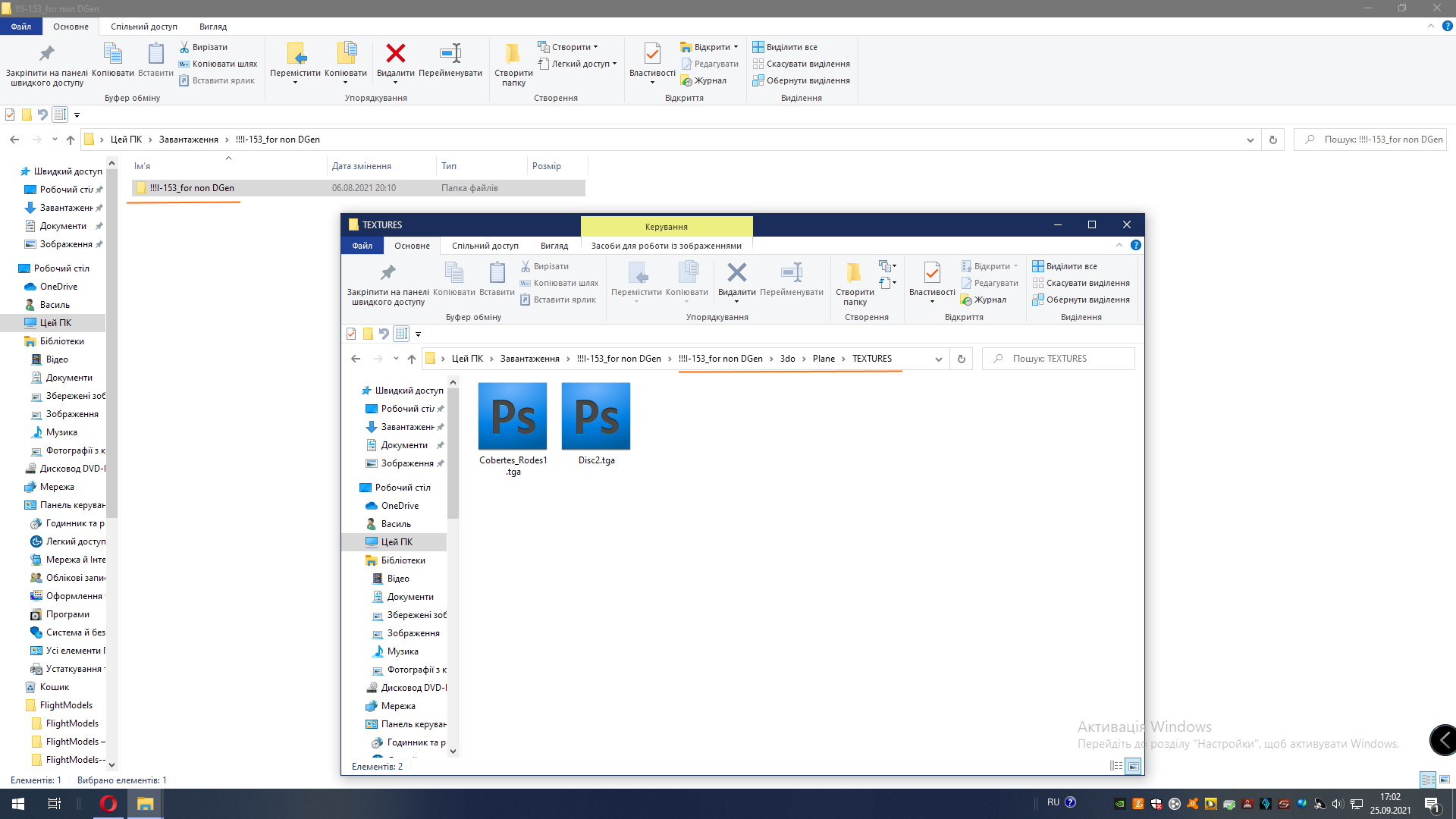Image resolution: width=1456 pixels, height=819 pixels.
Task: Click refresh icon next to TEXTURES address bar
Action: 961,359
